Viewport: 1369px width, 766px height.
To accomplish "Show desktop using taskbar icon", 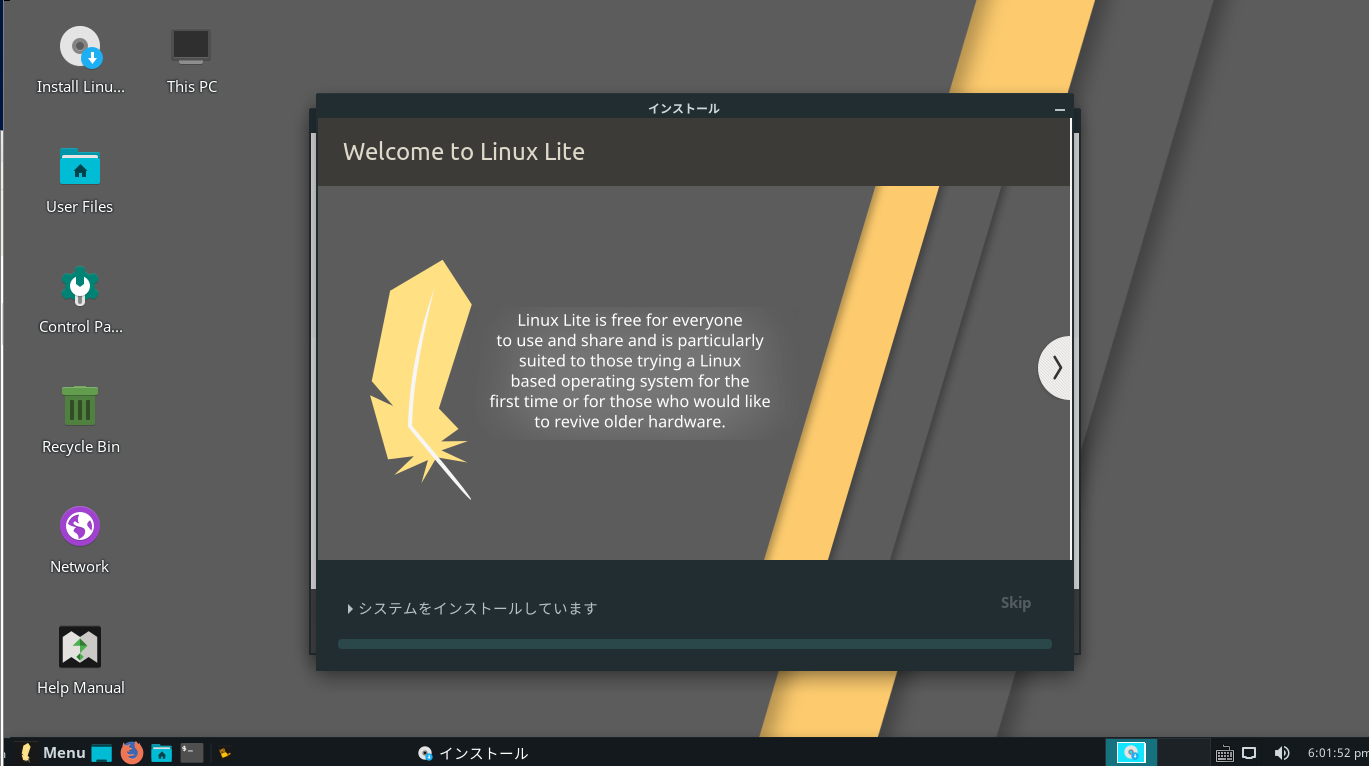I will click(102, 753).
